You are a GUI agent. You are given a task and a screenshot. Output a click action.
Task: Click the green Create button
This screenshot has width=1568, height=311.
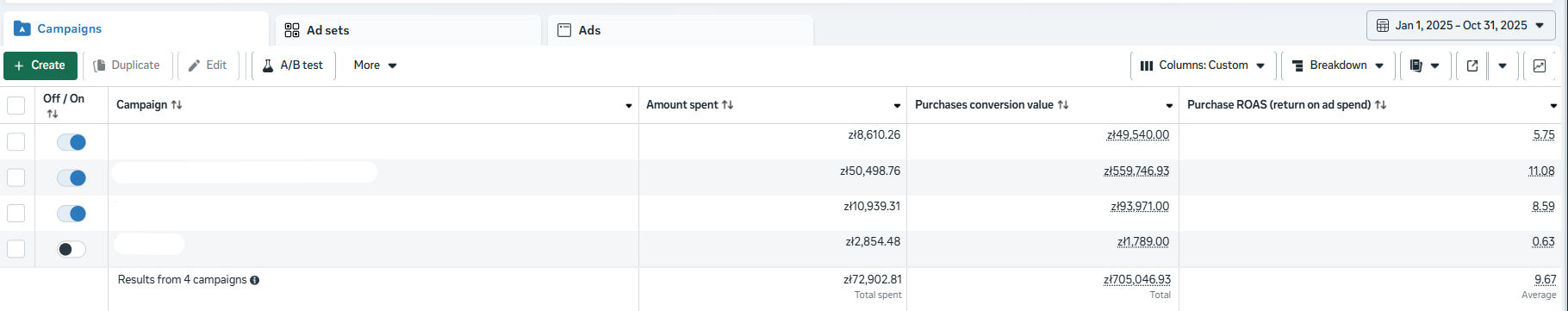pyautogui.click(x=40, y=65)
